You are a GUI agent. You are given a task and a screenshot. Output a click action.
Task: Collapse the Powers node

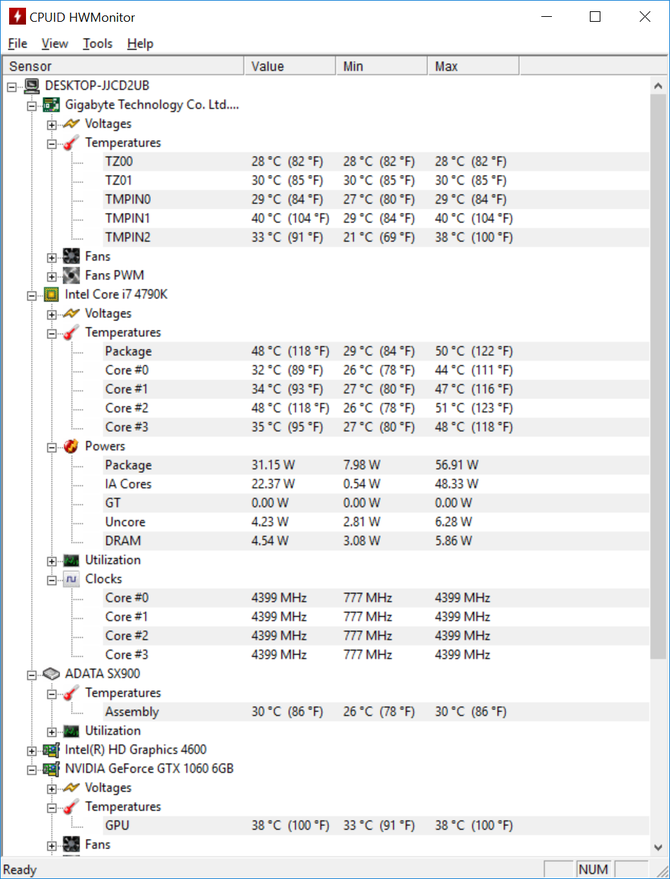coord(52,447)
